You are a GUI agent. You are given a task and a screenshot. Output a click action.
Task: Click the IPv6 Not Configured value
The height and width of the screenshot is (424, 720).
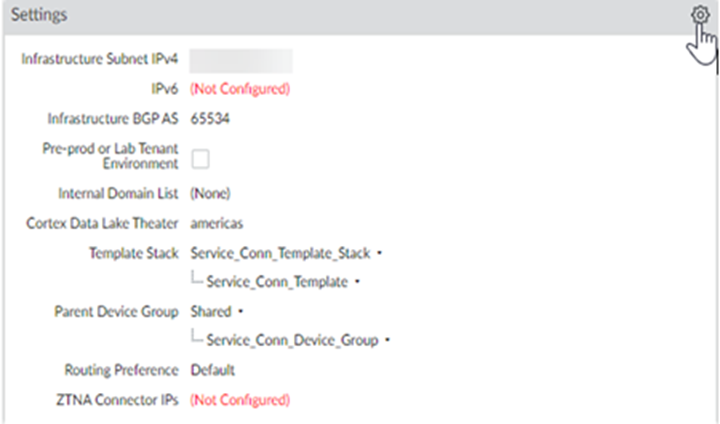pos(240,89)
